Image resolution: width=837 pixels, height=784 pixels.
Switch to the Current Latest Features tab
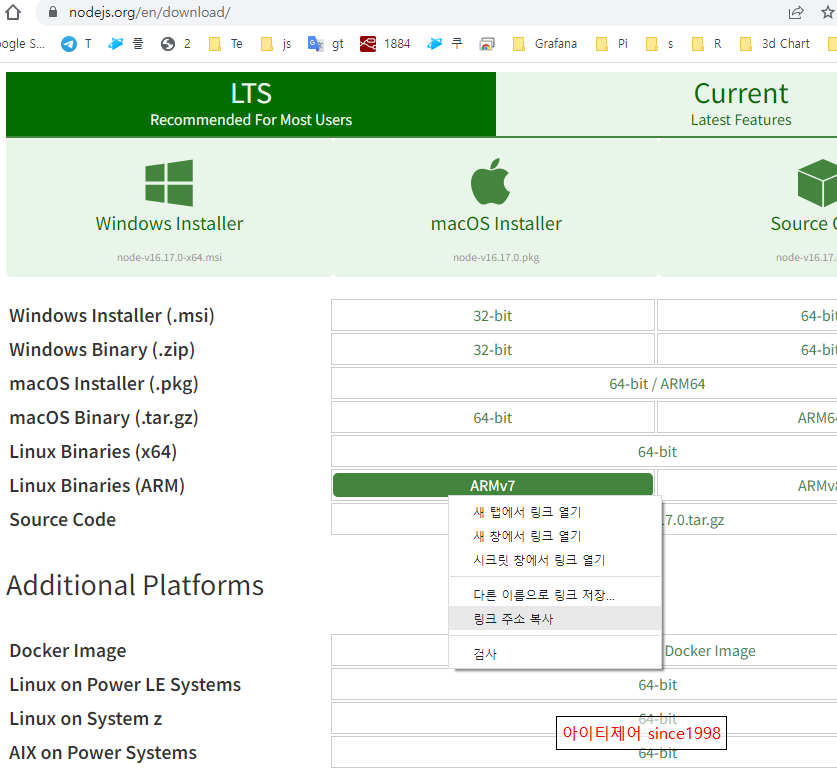pyautogui.click(x=666, y=104)
